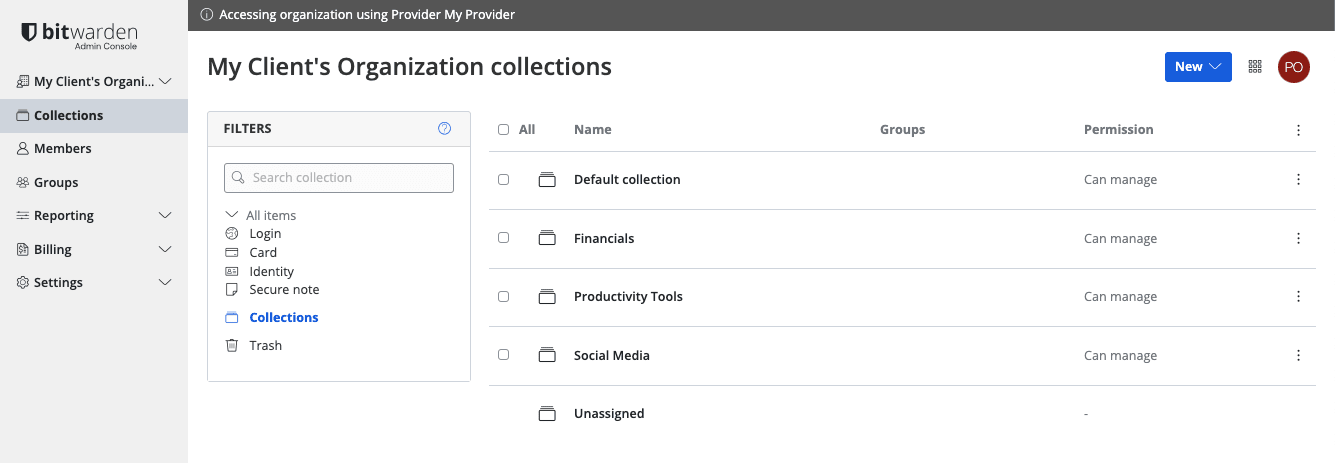Open options menu for Financials row
1335x463 pixels.
coord(1298,238)
